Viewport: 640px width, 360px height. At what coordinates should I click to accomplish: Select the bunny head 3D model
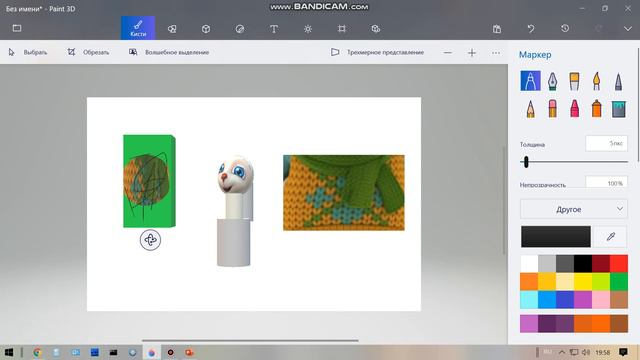[235, 176]
